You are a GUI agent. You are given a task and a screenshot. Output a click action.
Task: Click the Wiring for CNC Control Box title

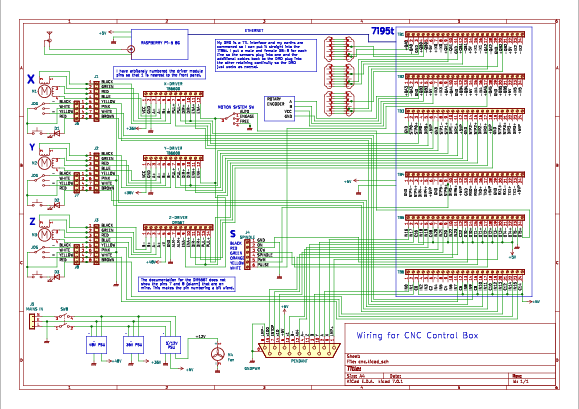tap(417, 336)
